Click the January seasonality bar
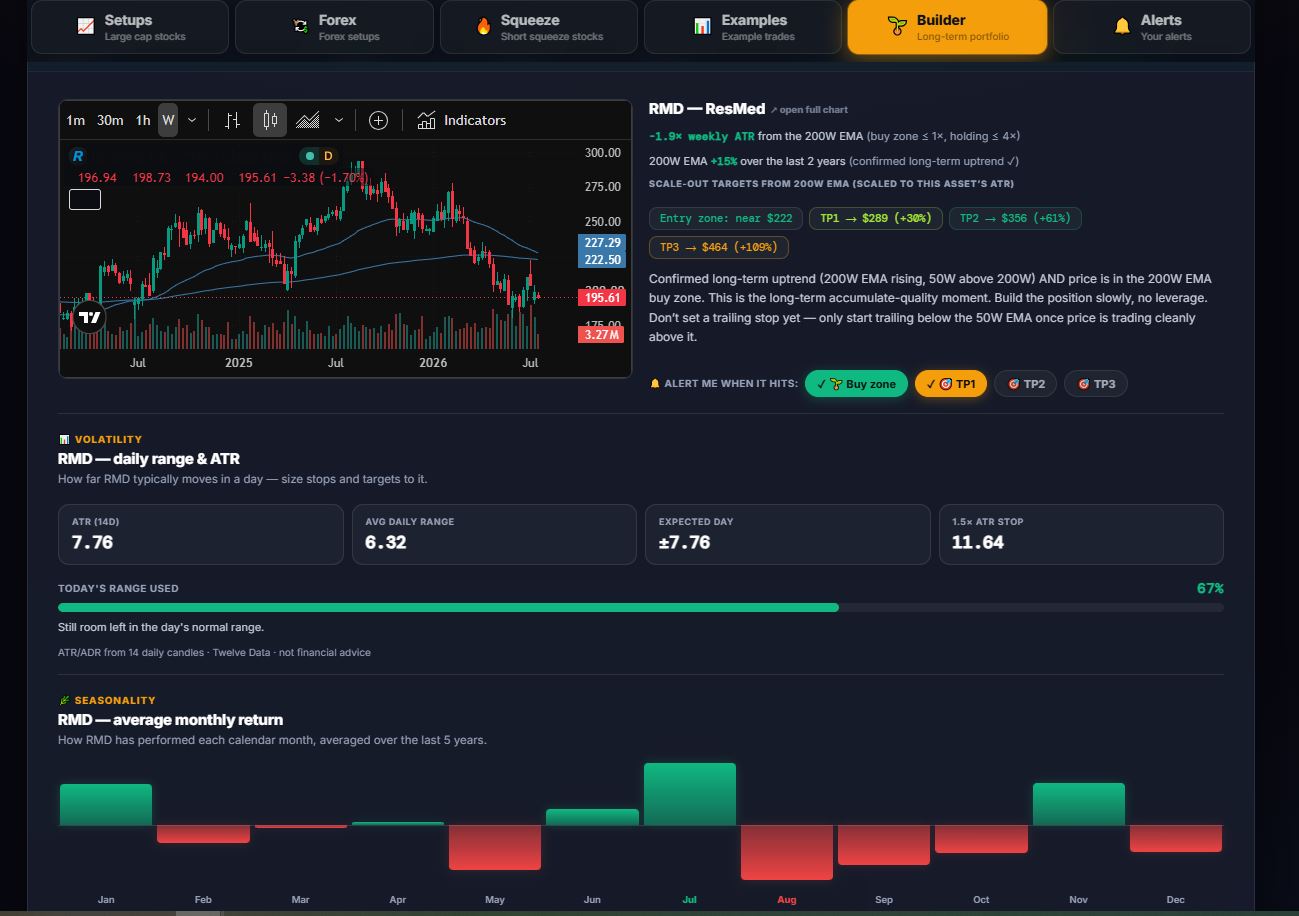Viewport: 1299px width, 916px height. (106, 805)
